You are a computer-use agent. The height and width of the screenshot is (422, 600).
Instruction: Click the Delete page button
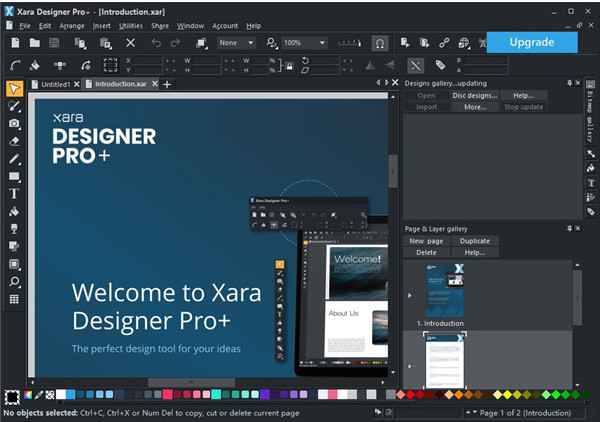pos(426,253)
